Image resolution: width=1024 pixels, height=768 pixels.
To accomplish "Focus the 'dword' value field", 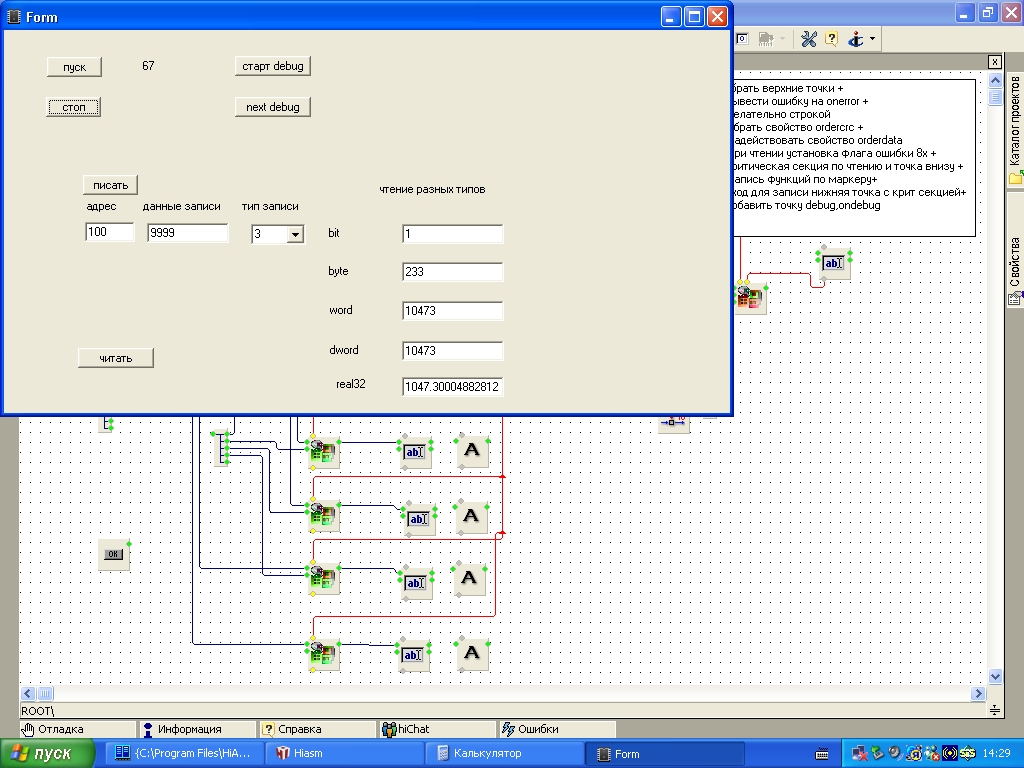I will point(453,351).
